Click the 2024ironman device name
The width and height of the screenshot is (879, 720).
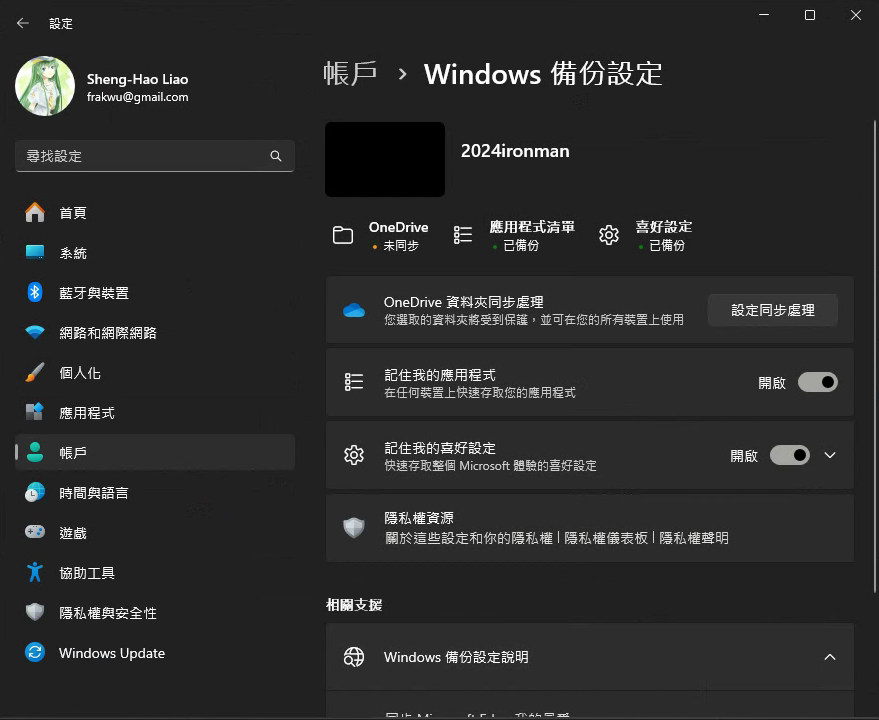[515, 151]
